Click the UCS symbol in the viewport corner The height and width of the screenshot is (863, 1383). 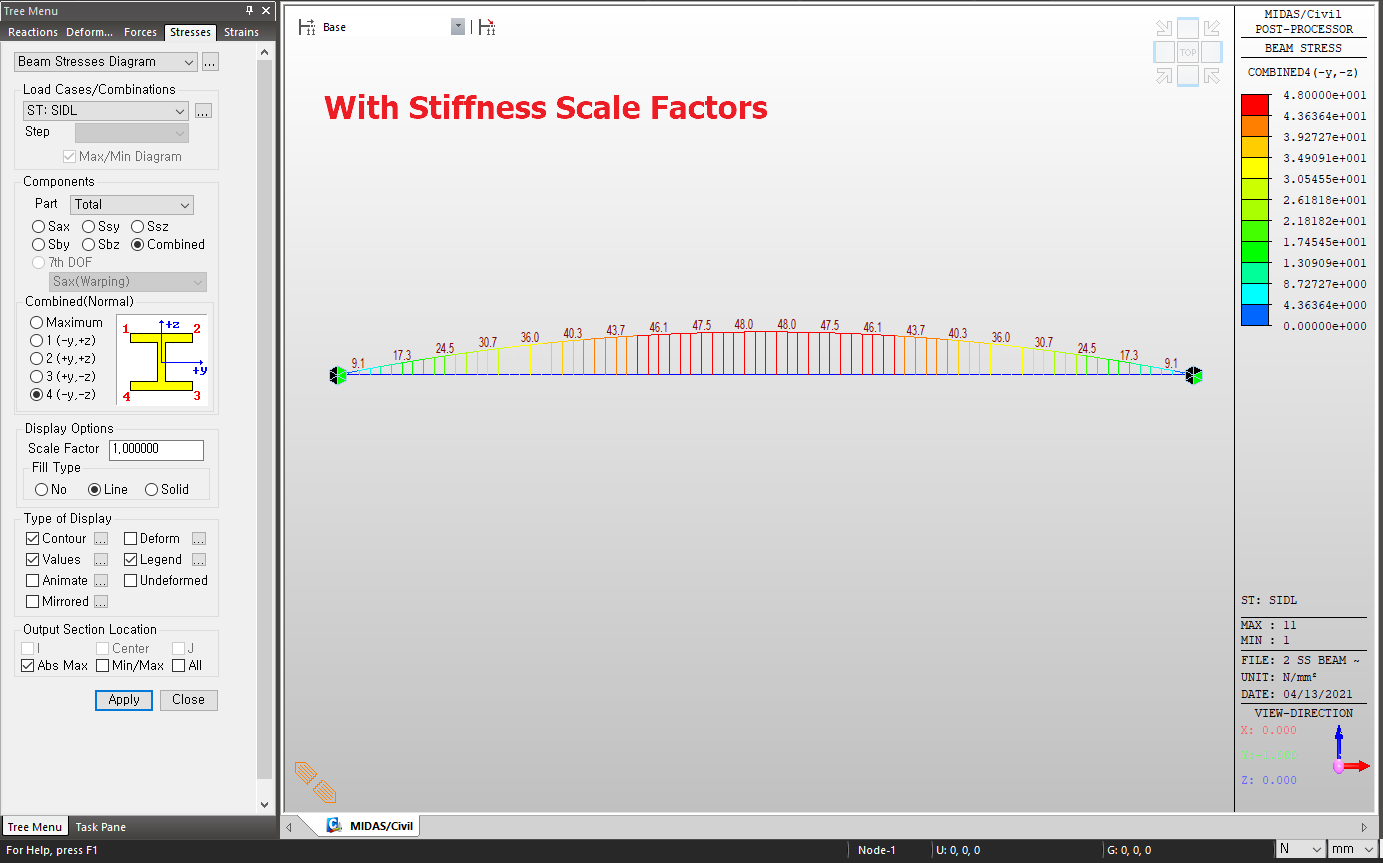(316, 782)
